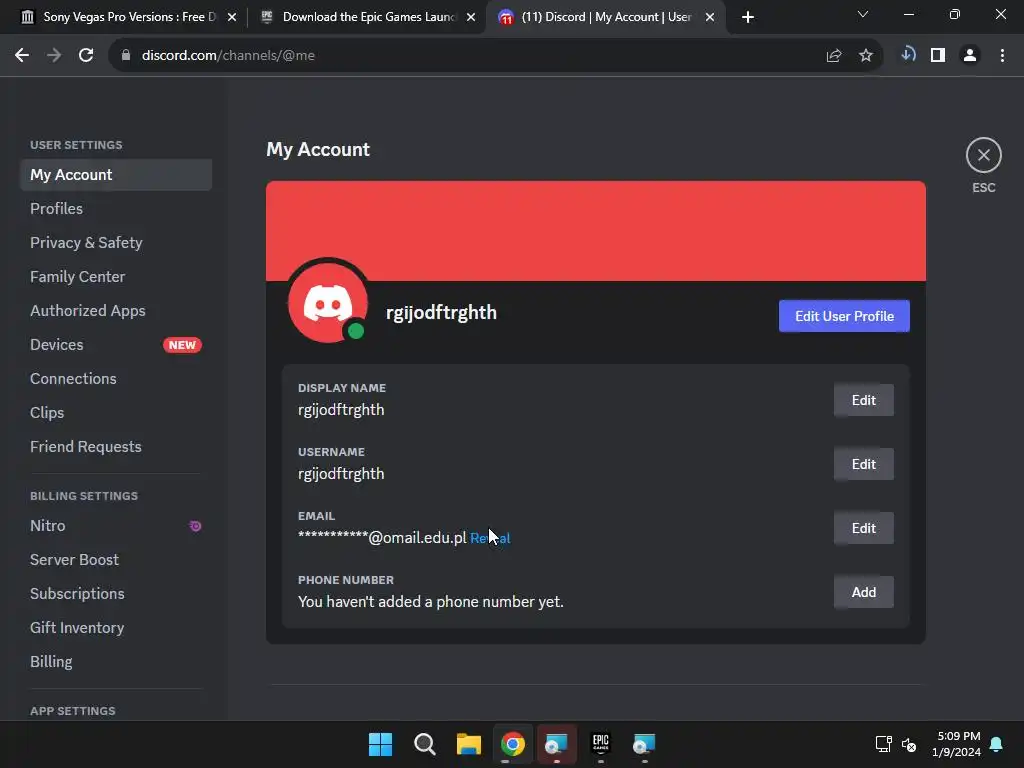Open the tab search dropdown chevron

(863, 14)
